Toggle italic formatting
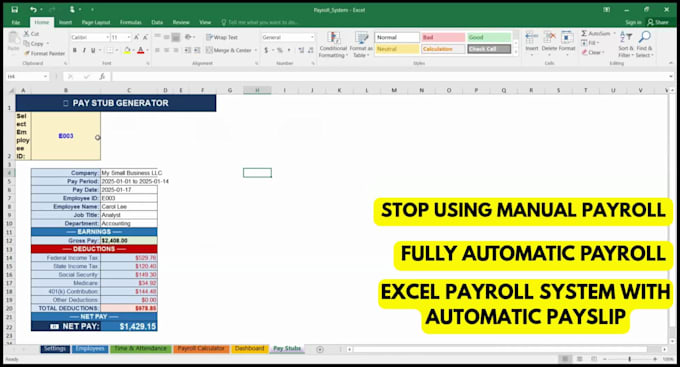This screenshot has height=367, width=680. [x=84, y=50]
